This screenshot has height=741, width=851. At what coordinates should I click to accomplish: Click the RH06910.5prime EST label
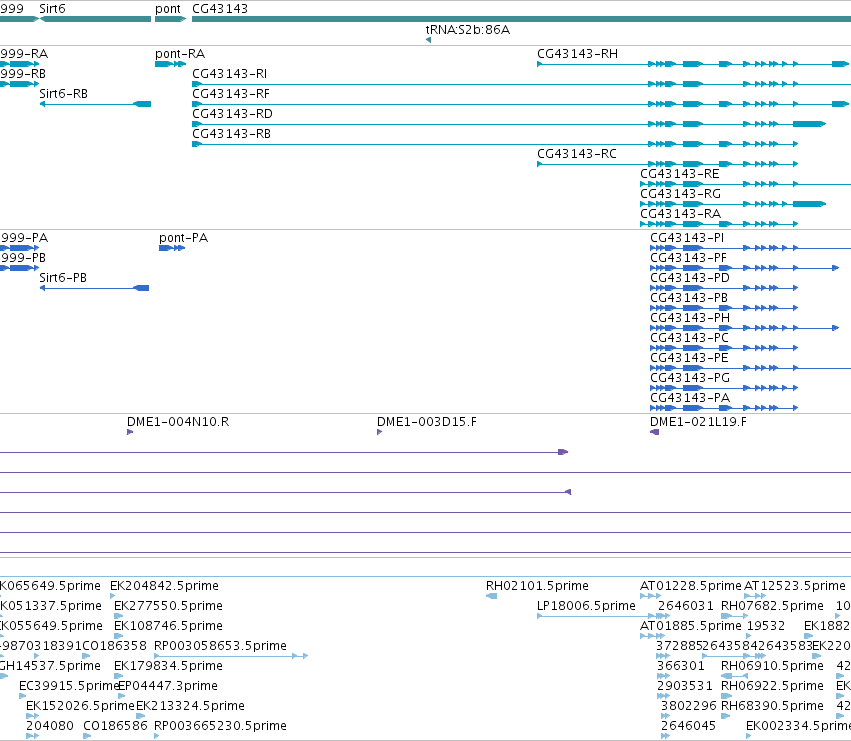tap(772, 666)
